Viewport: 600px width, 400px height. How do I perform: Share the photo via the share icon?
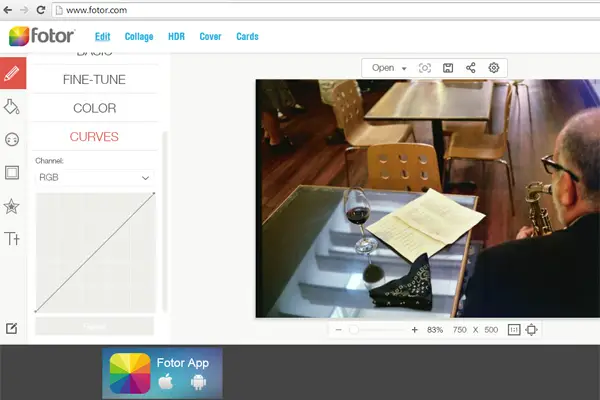click(471, 68)
